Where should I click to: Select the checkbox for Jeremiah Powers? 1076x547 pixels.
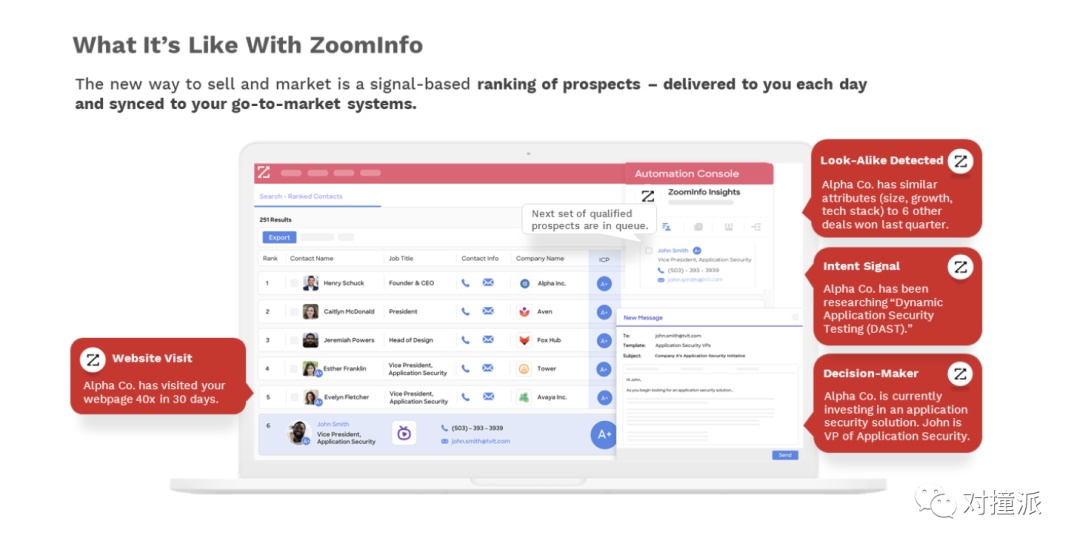294,340
